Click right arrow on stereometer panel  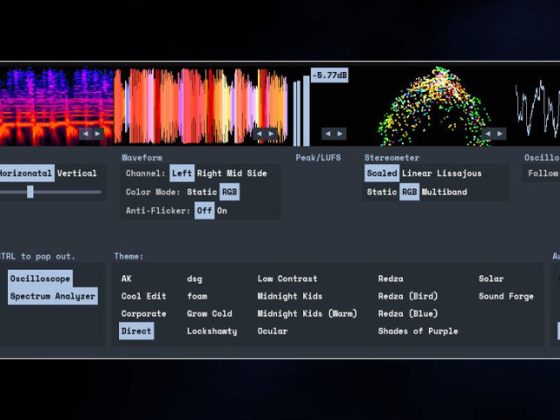(x=500, y=134)
